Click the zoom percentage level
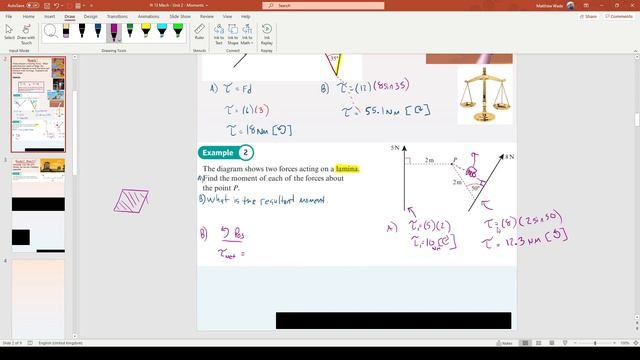 tap(624, 343)
